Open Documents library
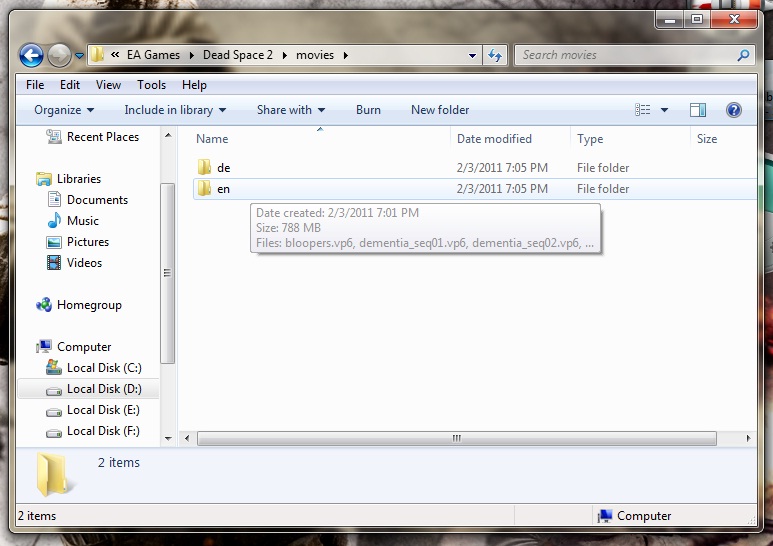 pos(97,200)
